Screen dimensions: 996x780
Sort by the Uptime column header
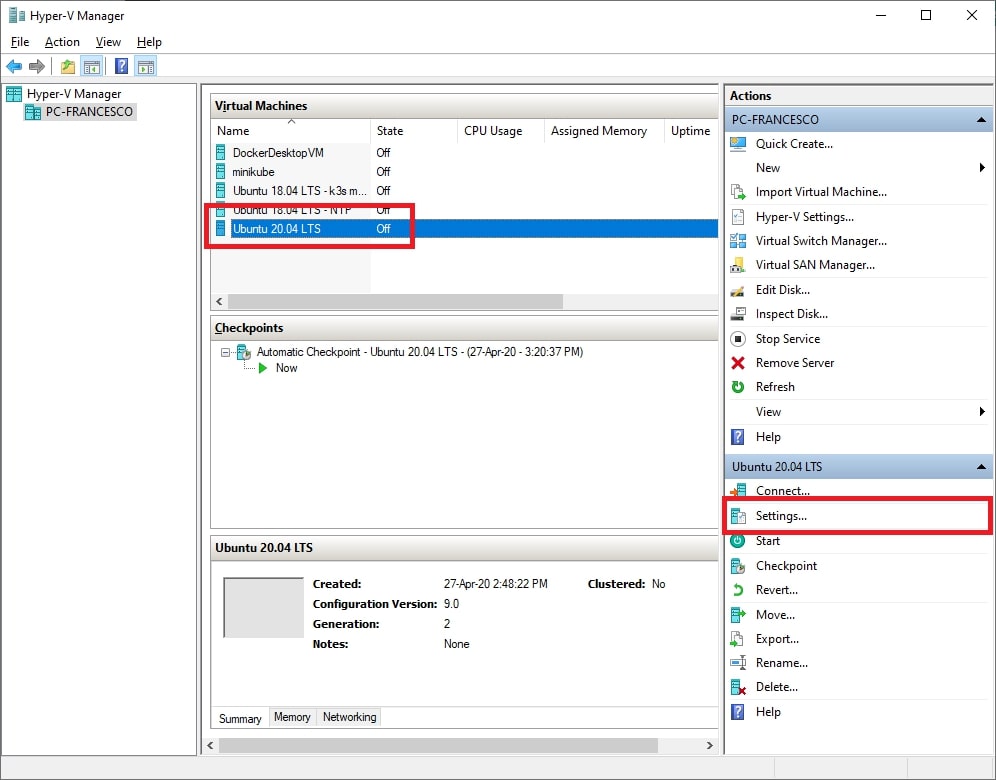coord(690,131)
